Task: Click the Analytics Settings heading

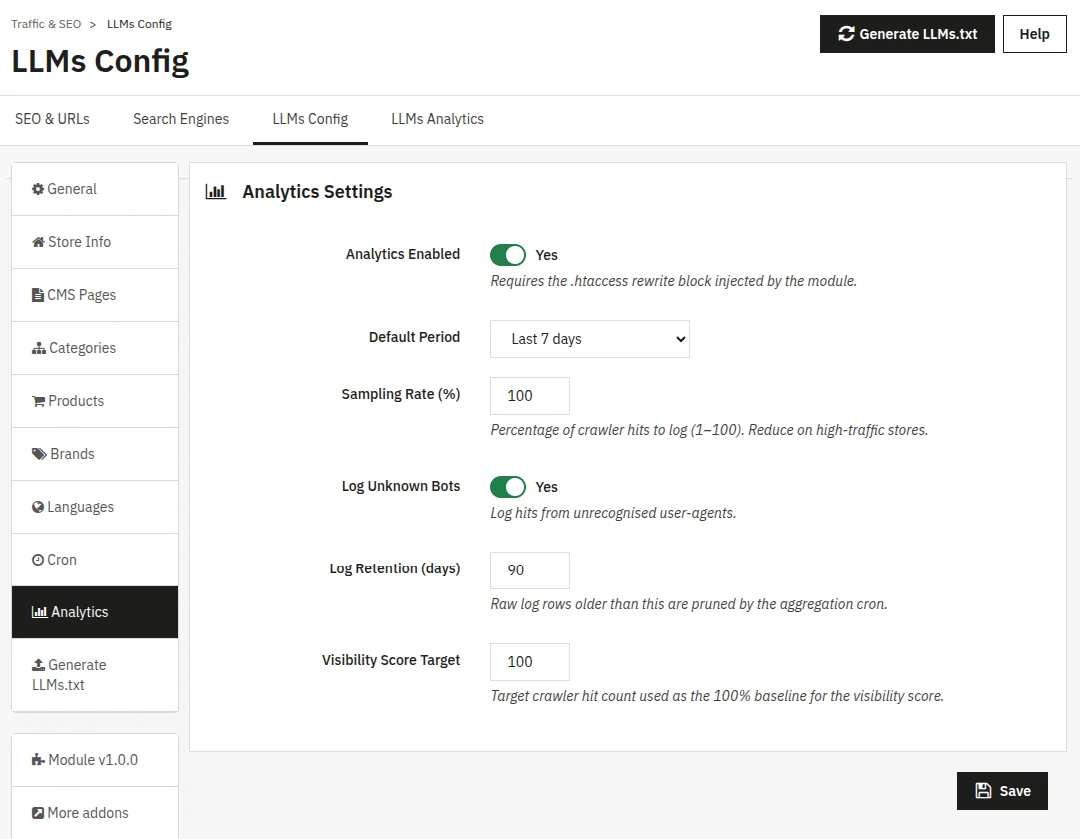Action: (317, 191)
